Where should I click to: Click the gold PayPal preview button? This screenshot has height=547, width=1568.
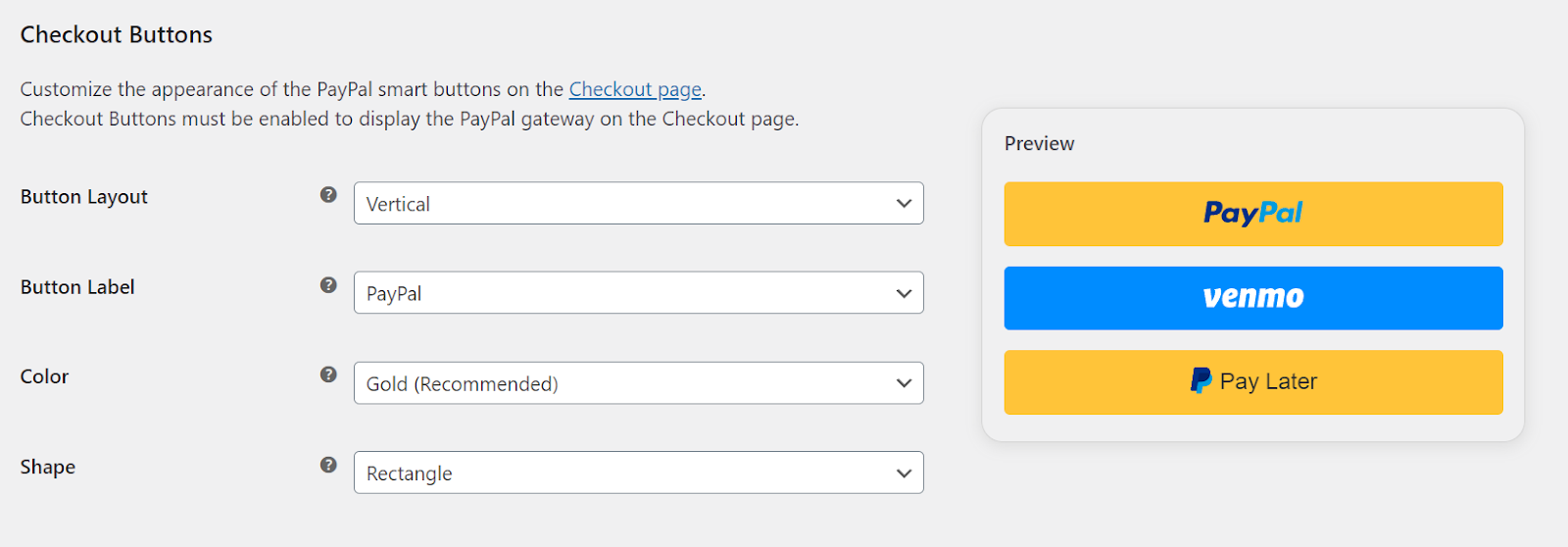click(1253, 214)
